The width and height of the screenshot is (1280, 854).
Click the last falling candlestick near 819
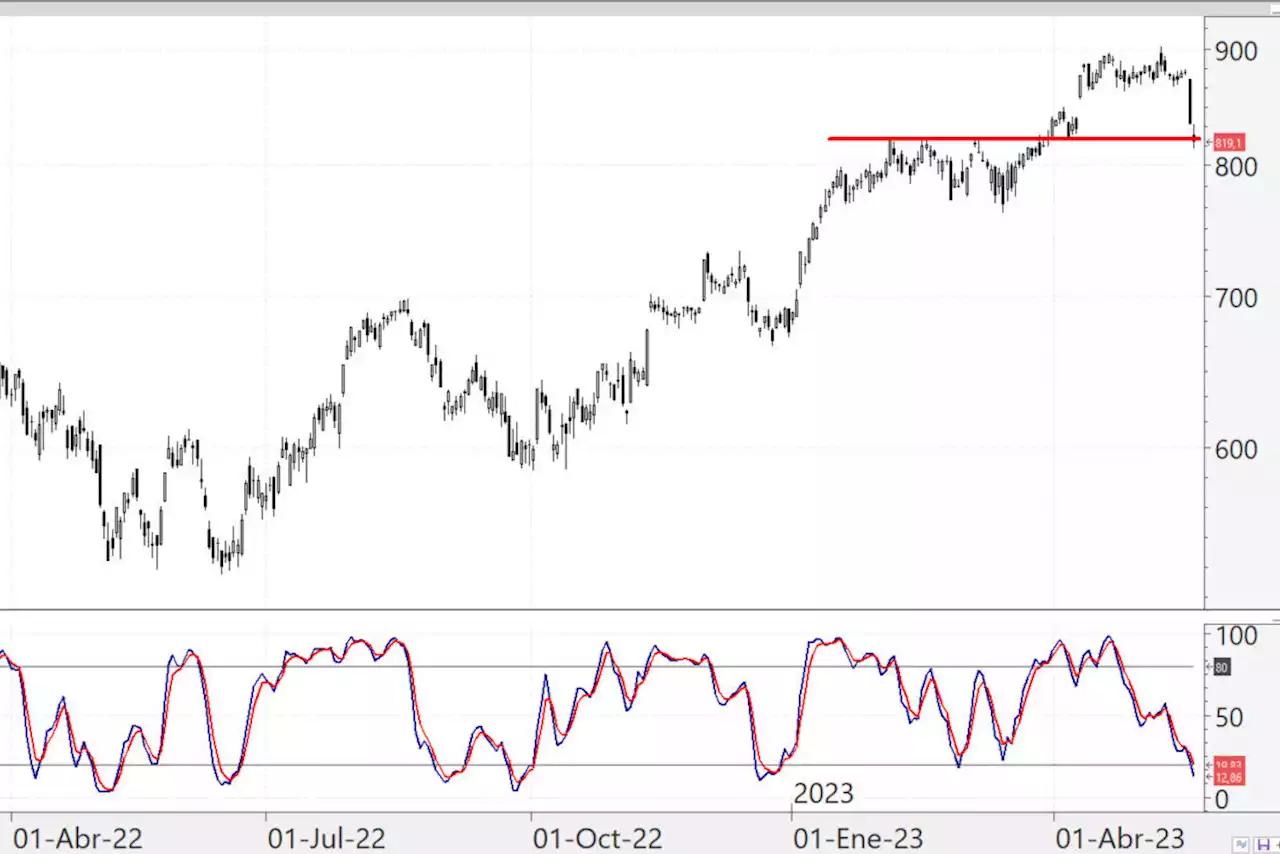coord(1195,137)
